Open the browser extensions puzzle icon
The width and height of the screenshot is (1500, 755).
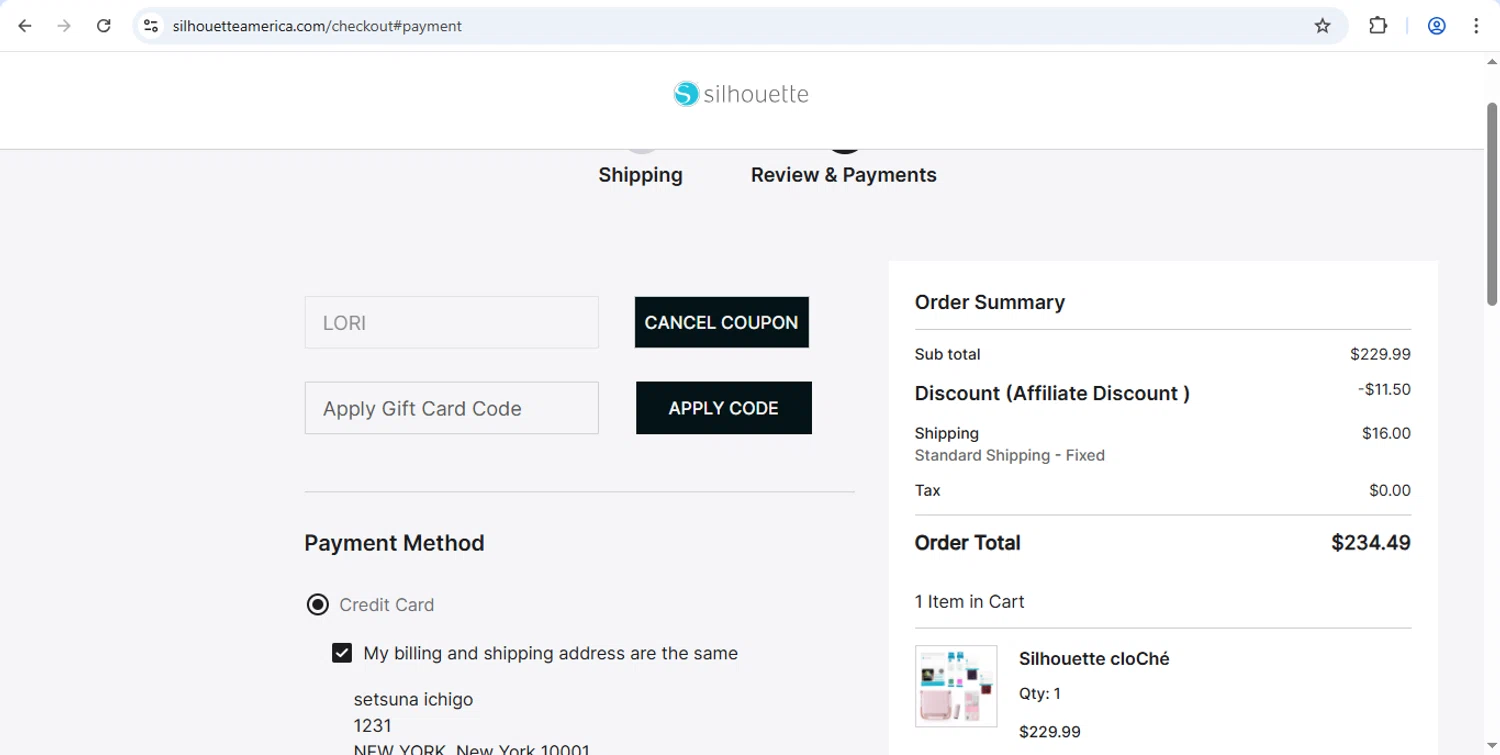(1378, 26)
